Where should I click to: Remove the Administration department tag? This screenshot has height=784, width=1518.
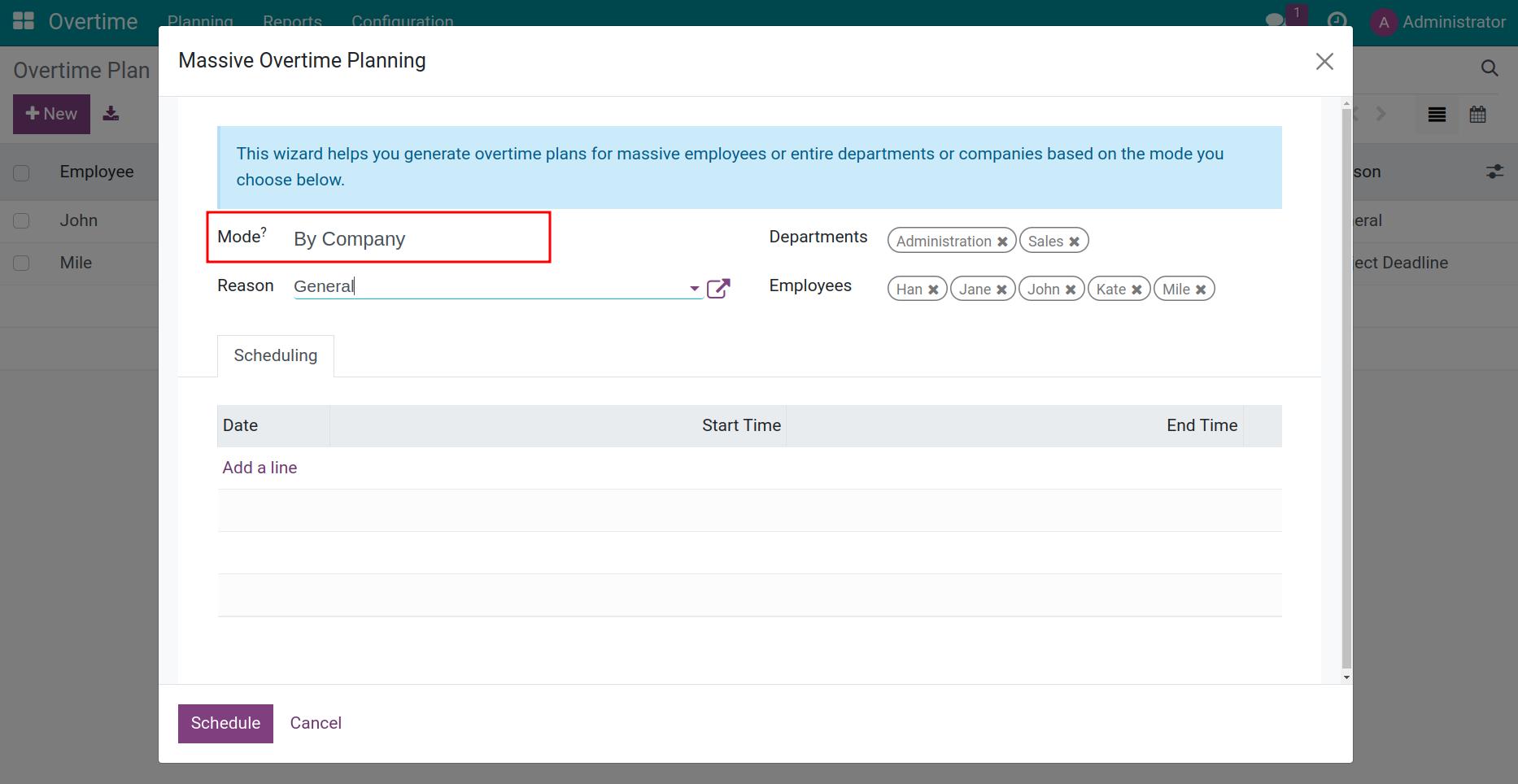click(x=1002, y=242)
